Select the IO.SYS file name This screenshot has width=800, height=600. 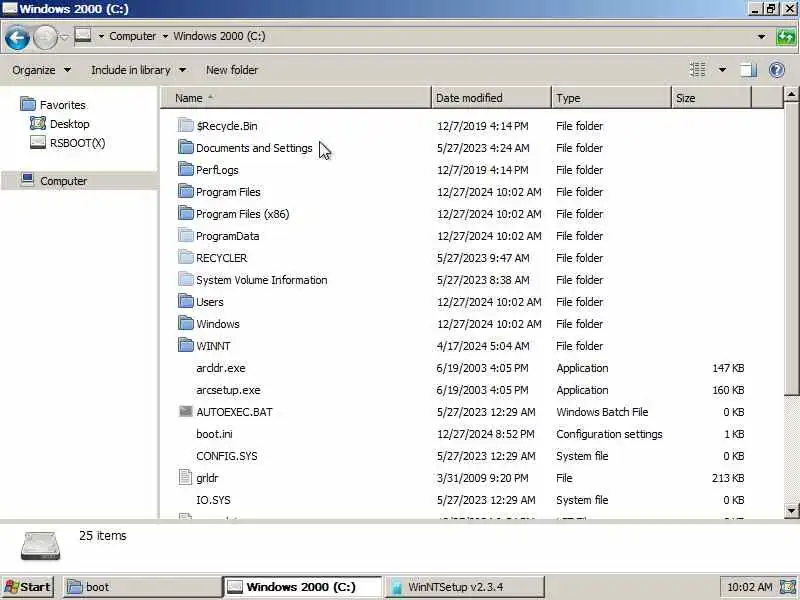213,499
